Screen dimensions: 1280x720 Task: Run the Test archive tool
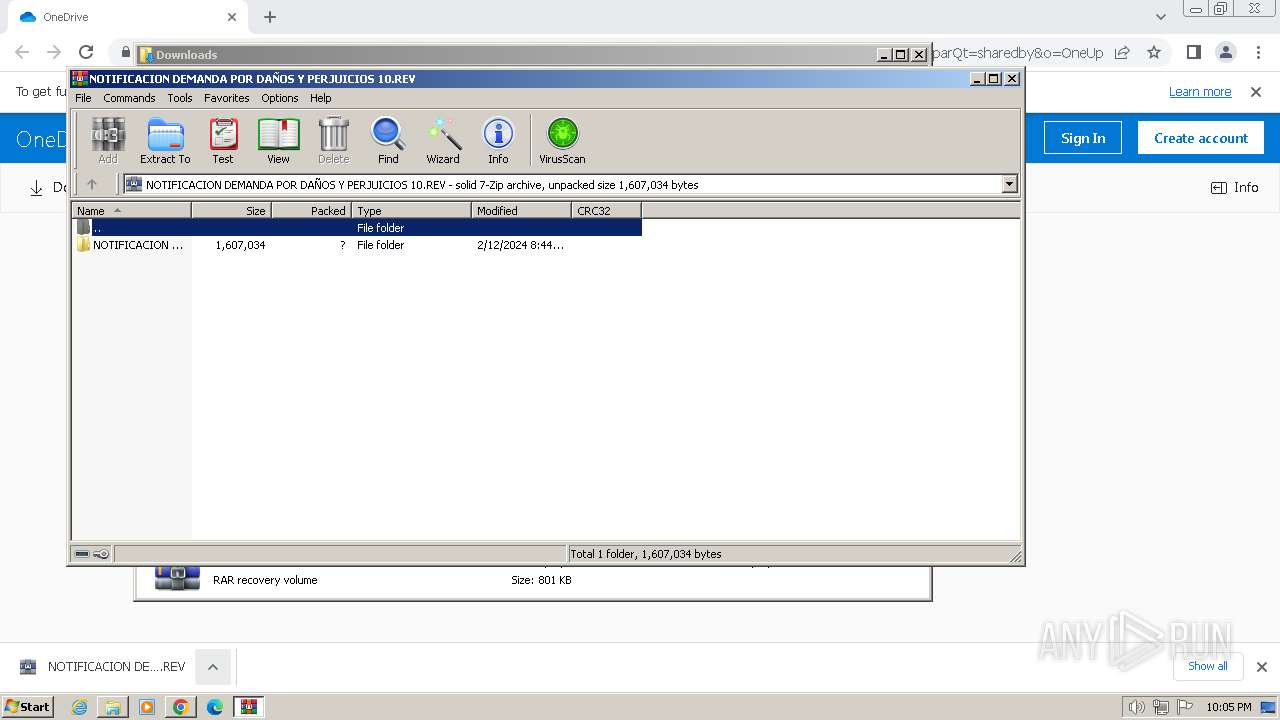[223, 140]
